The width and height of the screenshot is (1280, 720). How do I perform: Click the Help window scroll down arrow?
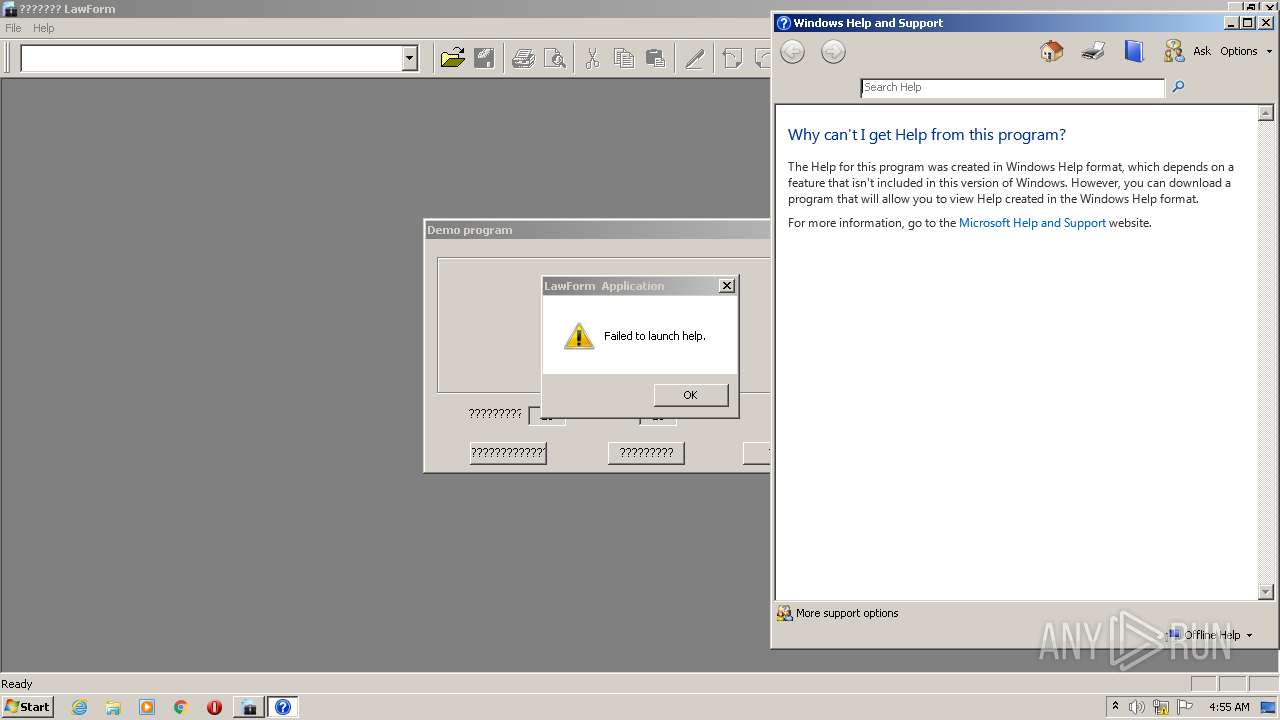[x=1266, y=591]
